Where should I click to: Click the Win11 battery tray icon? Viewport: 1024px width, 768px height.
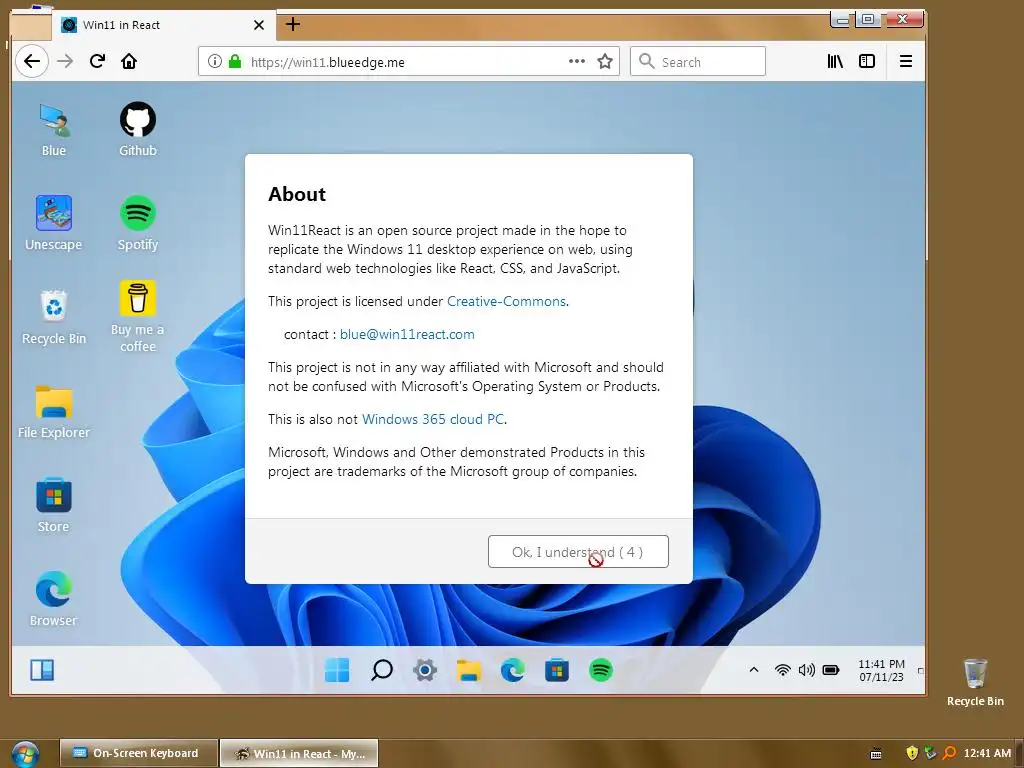831,670
